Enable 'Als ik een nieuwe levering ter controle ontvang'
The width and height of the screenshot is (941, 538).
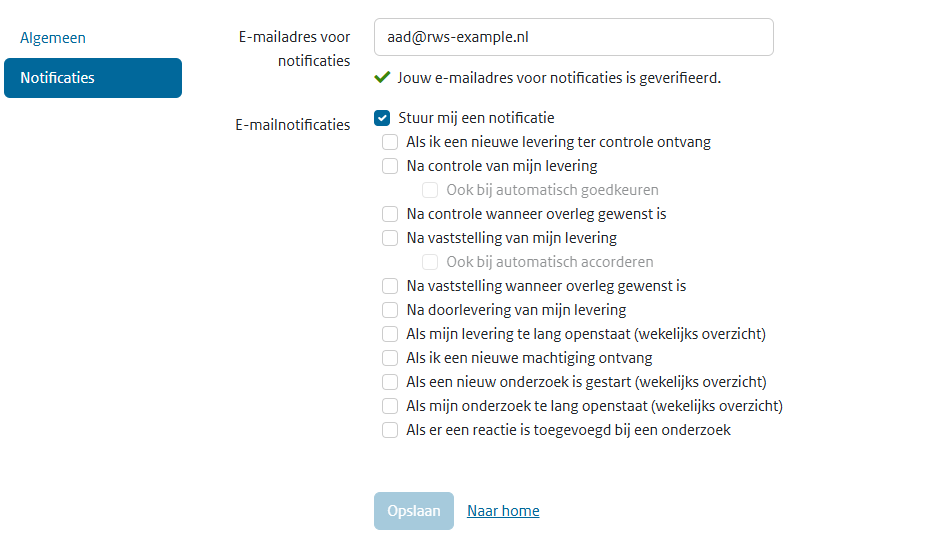390,142
